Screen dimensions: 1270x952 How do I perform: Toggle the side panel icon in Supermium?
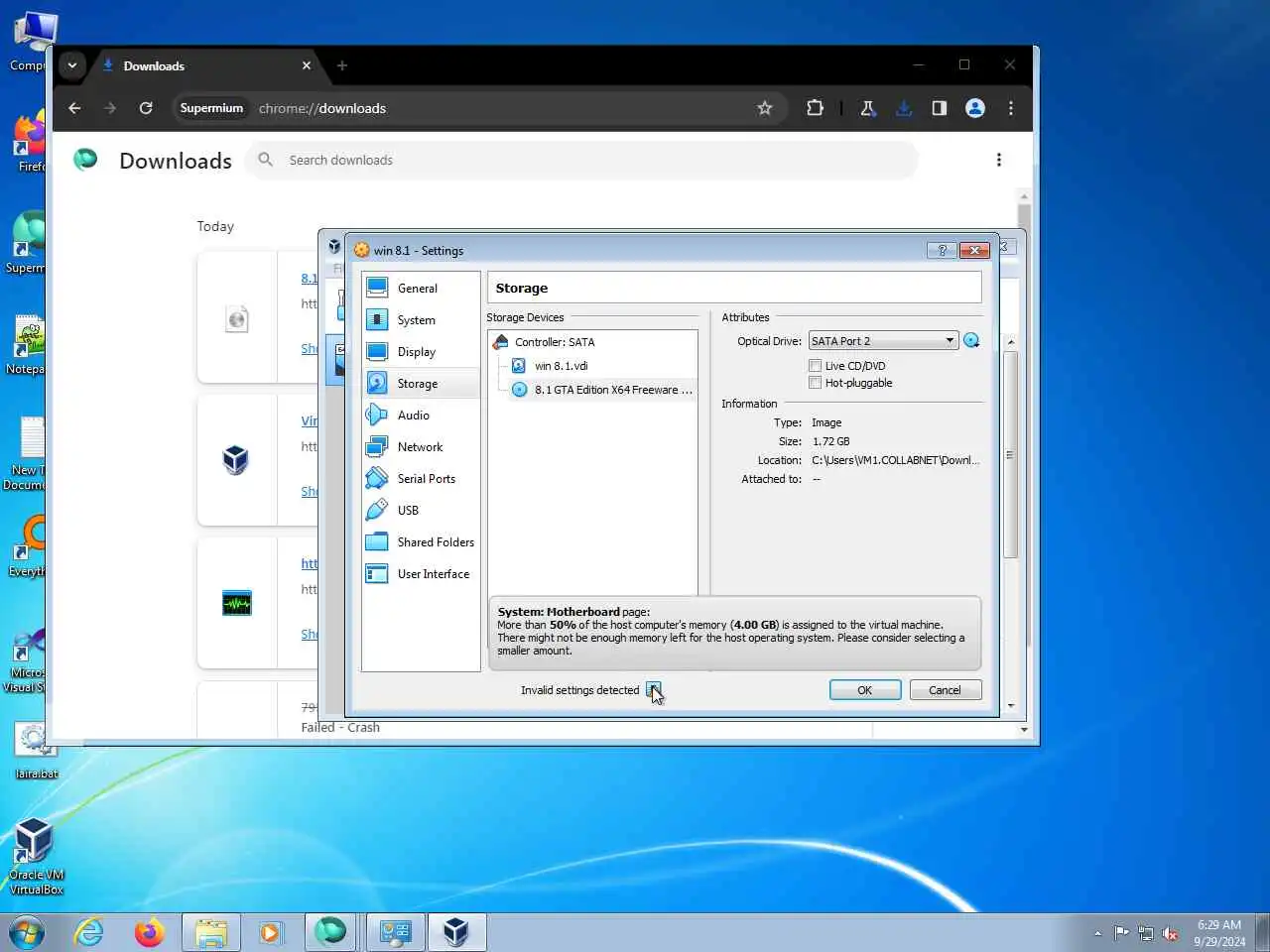coord(940,108)
